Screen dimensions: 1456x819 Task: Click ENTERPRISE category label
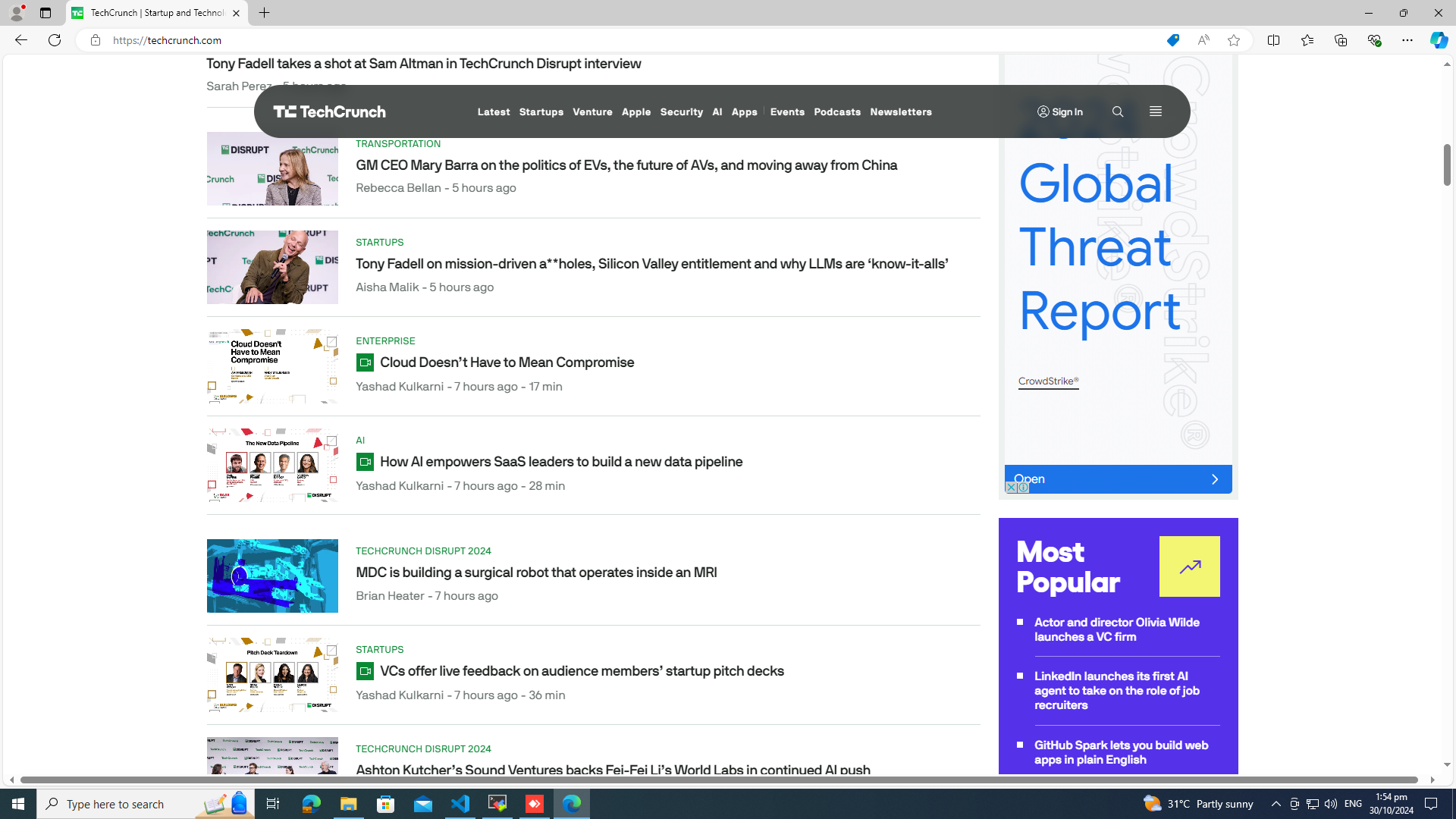tap(385, 341)
